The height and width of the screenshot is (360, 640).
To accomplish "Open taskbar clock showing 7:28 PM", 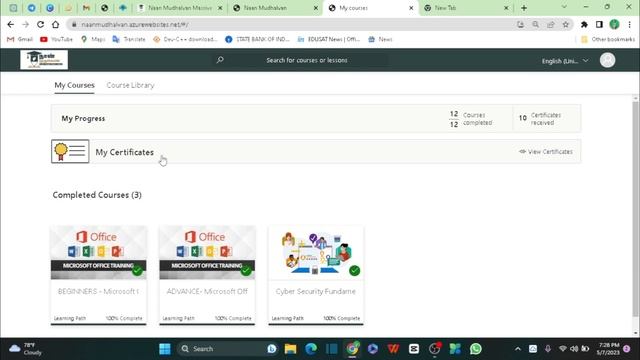I will coord(608,349).
